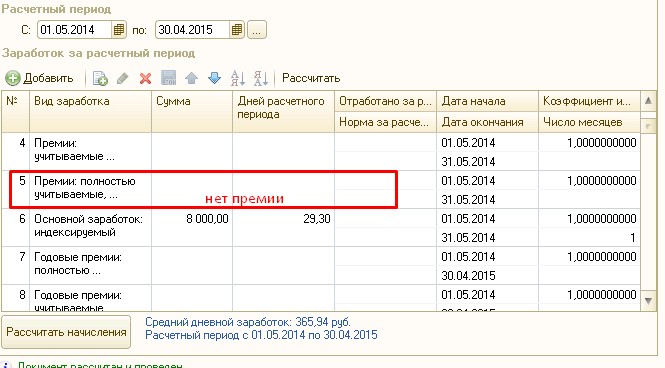Select row 7 Годовые премии: полностью

[321, 265]
